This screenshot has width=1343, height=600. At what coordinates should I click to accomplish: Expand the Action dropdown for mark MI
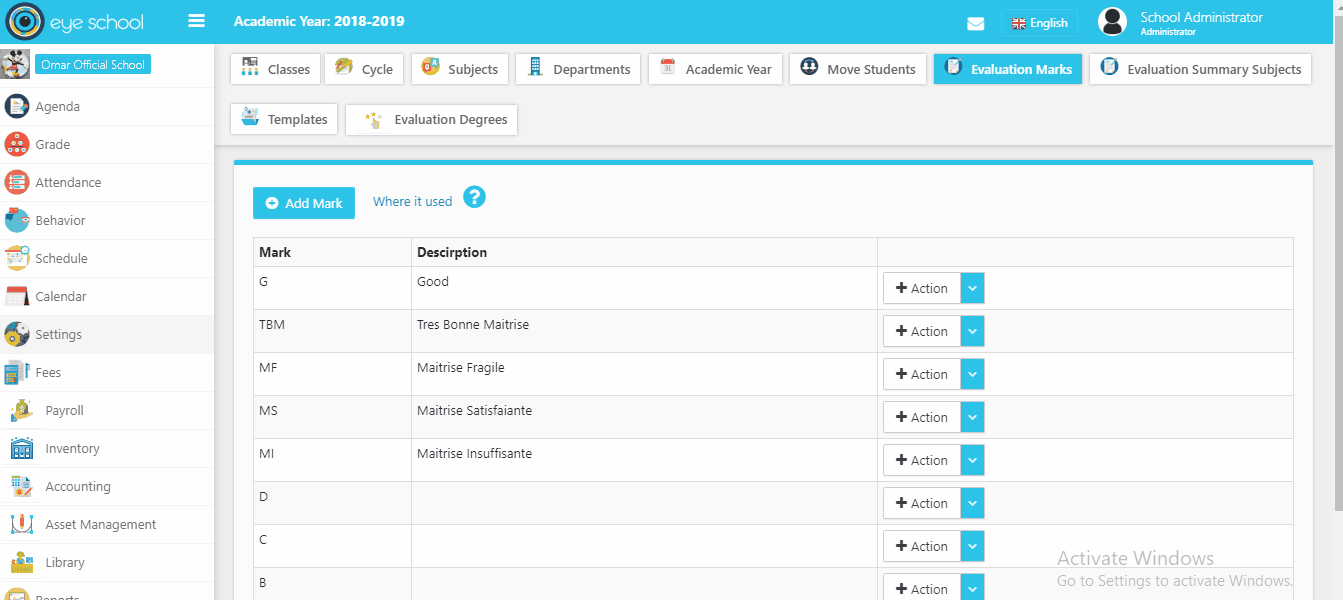[x=972, y=460]
